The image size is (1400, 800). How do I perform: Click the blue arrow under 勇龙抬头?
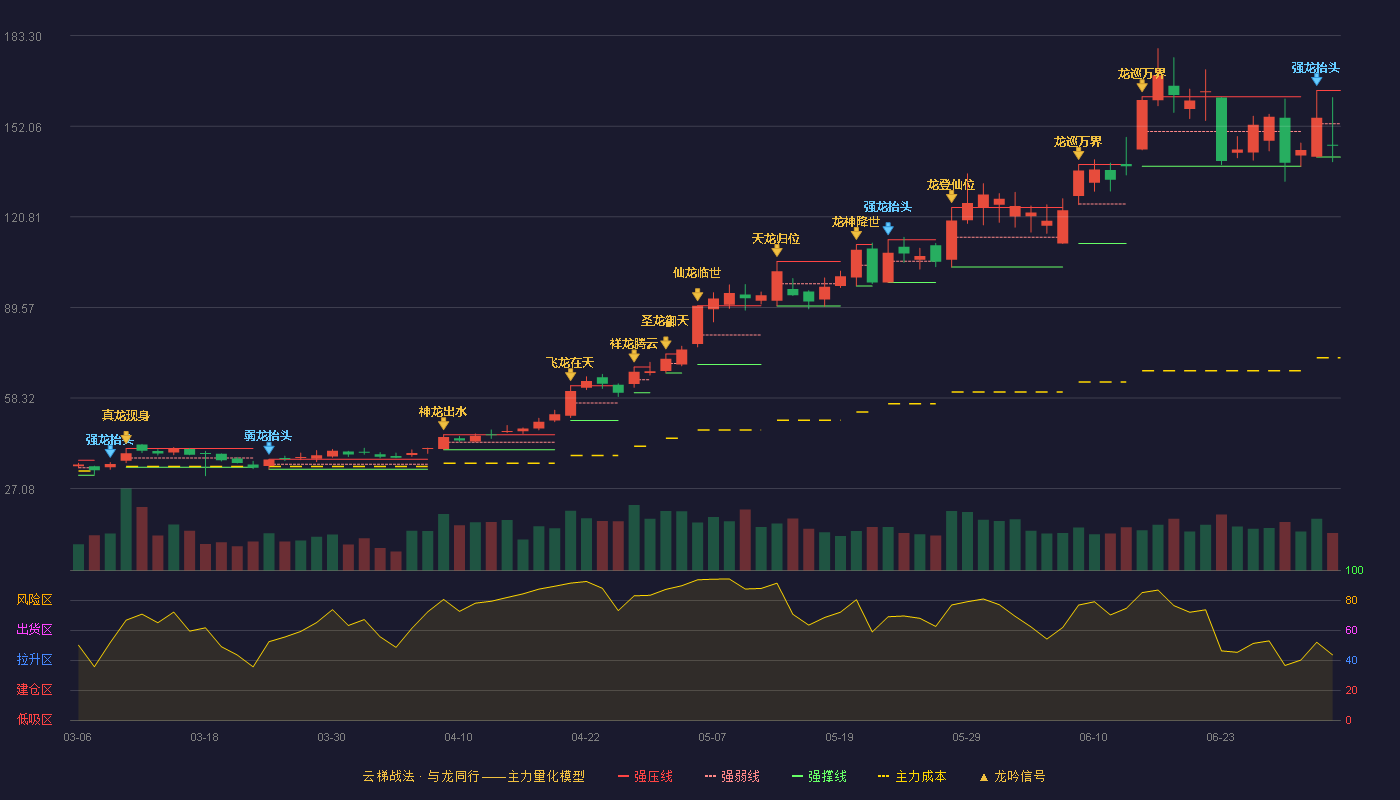pyautogui.click(x=269, y=448)
